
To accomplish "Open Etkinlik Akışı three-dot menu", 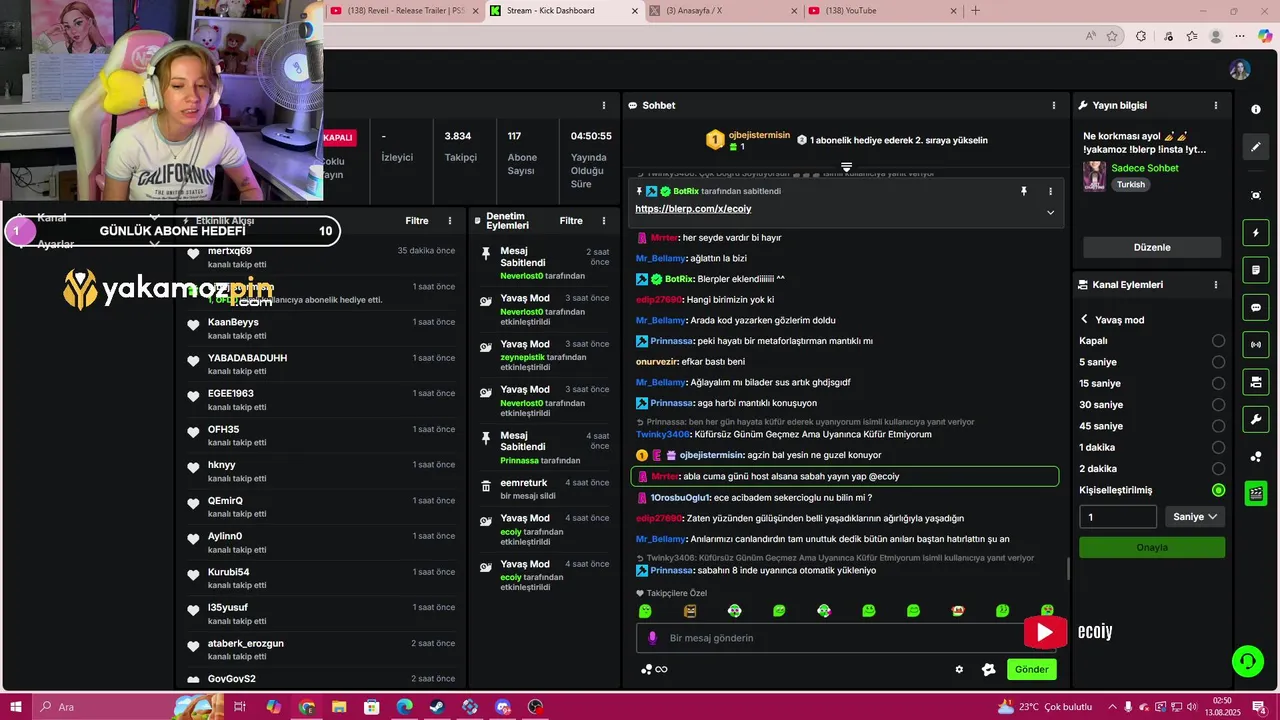I will coord(450,221).
